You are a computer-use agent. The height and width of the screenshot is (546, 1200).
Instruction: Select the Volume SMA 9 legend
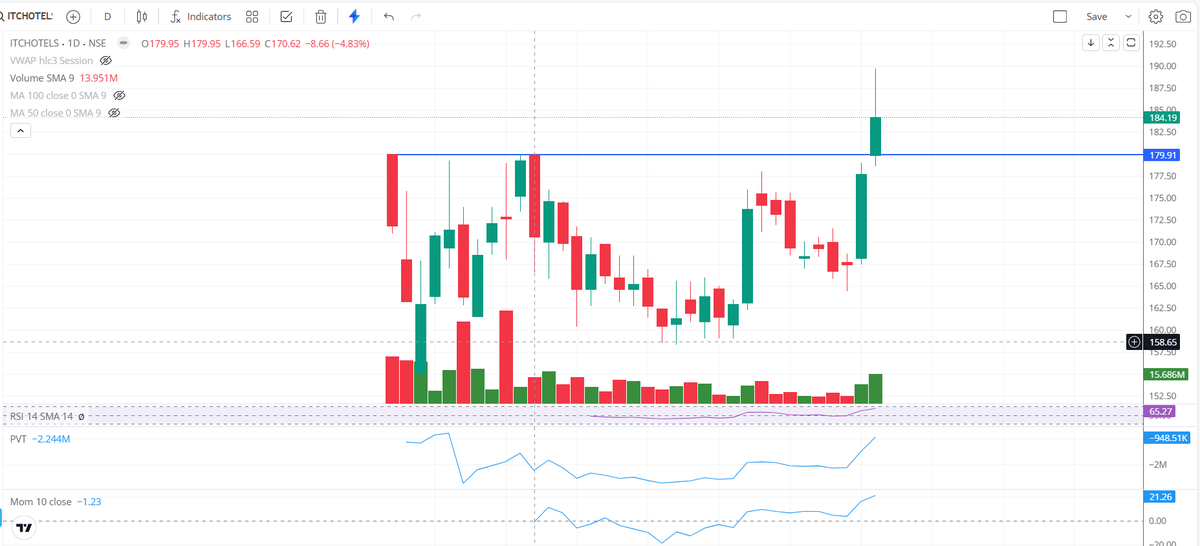click(x=42, y=78)
